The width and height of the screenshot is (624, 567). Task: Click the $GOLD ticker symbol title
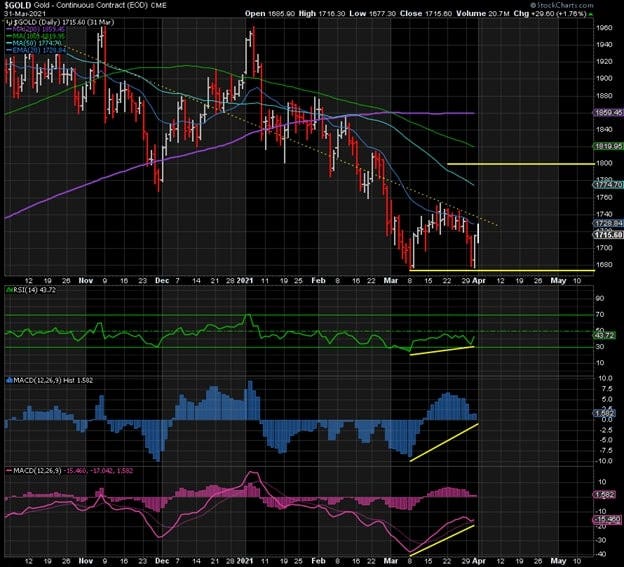pos(18,6)
